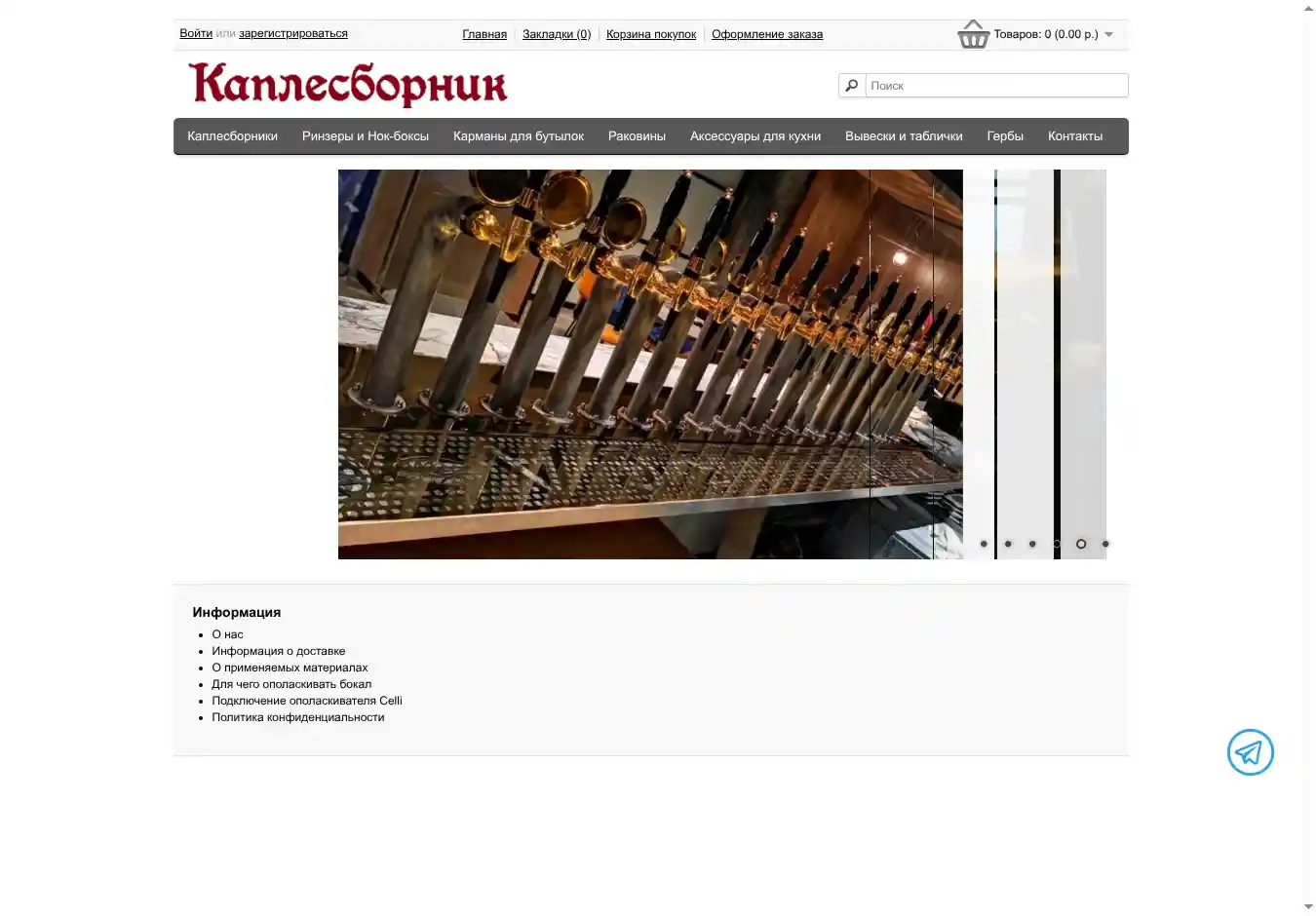Click the Войти login link
Viewport: 1316px width, 916px height.
[196, 33]
